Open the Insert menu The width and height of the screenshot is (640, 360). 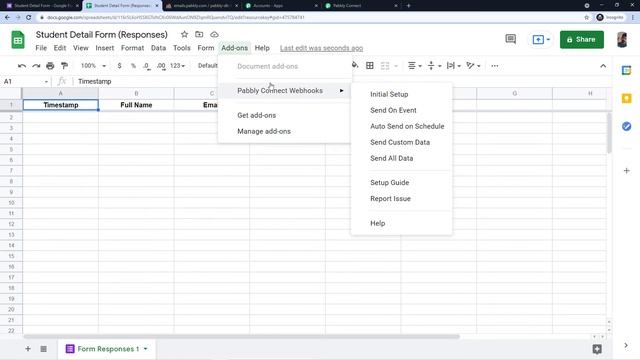(x=105, y=48)
